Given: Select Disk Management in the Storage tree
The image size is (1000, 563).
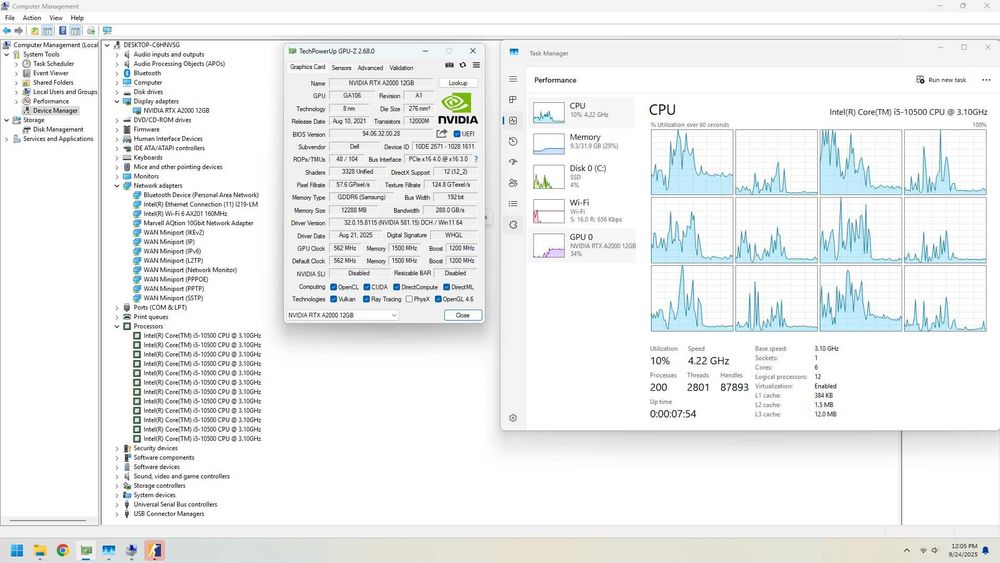Looking at the screenshot, I should point(58,129).
